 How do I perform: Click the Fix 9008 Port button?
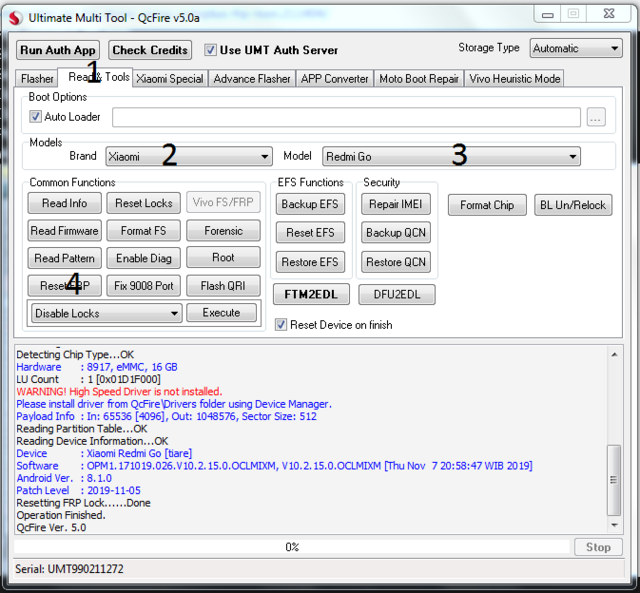click(144, 286)
